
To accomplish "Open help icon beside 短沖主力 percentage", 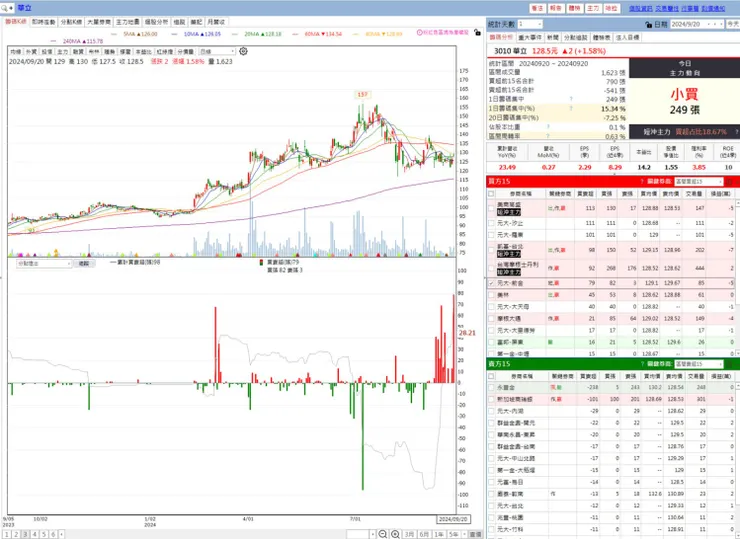I will point(736,132).
